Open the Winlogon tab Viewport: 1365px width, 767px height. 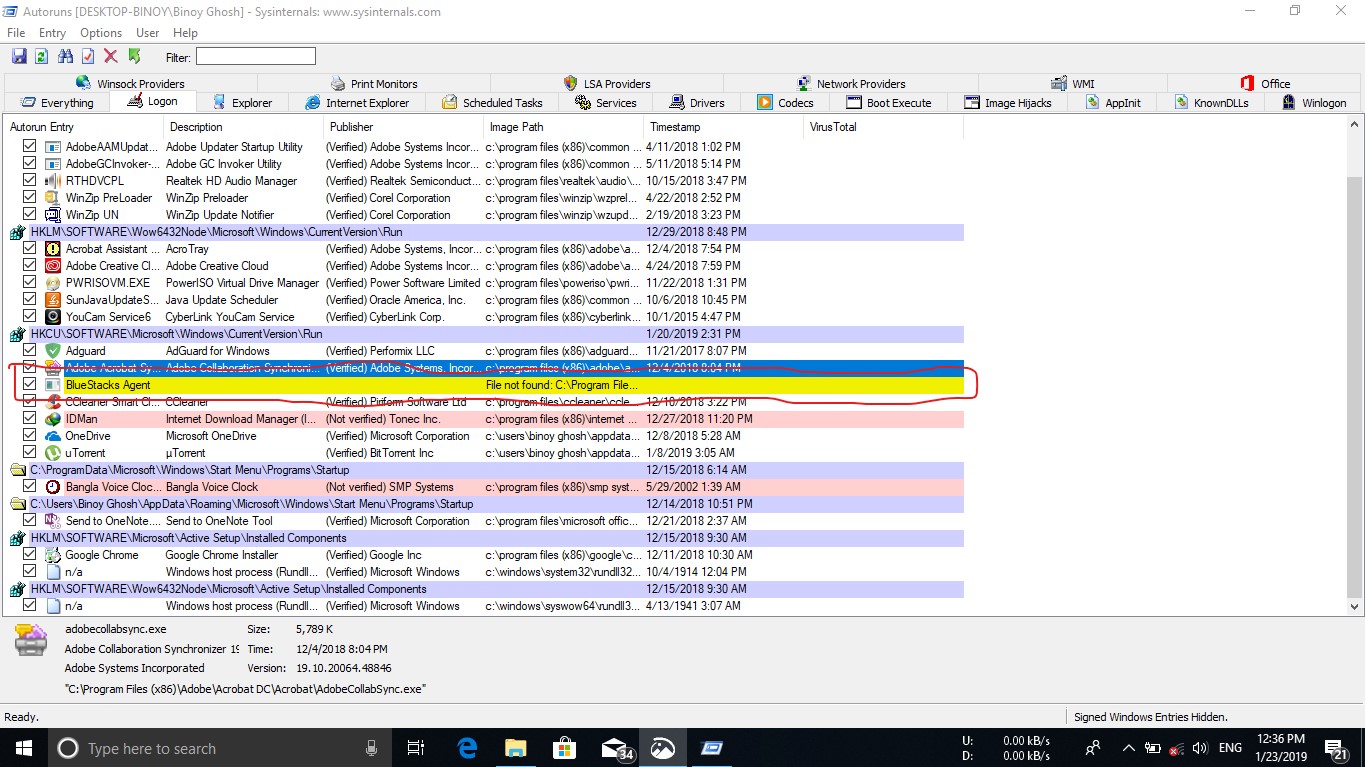pos(1313,103)
